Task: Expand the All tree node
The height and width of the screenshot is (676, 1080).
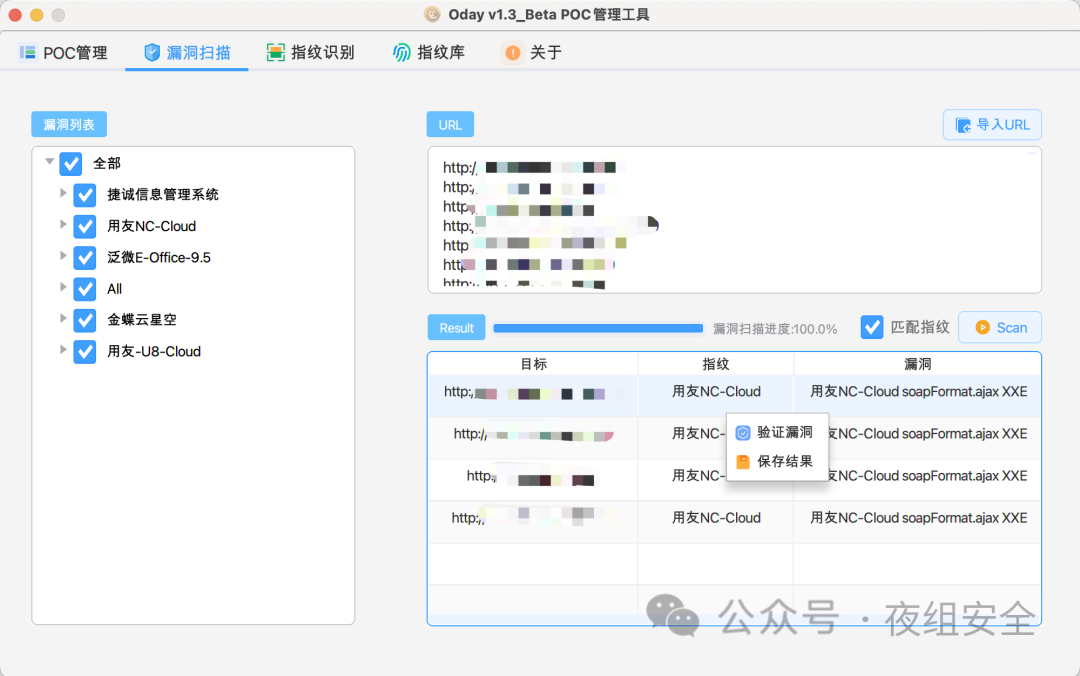Action: (63, 287)
